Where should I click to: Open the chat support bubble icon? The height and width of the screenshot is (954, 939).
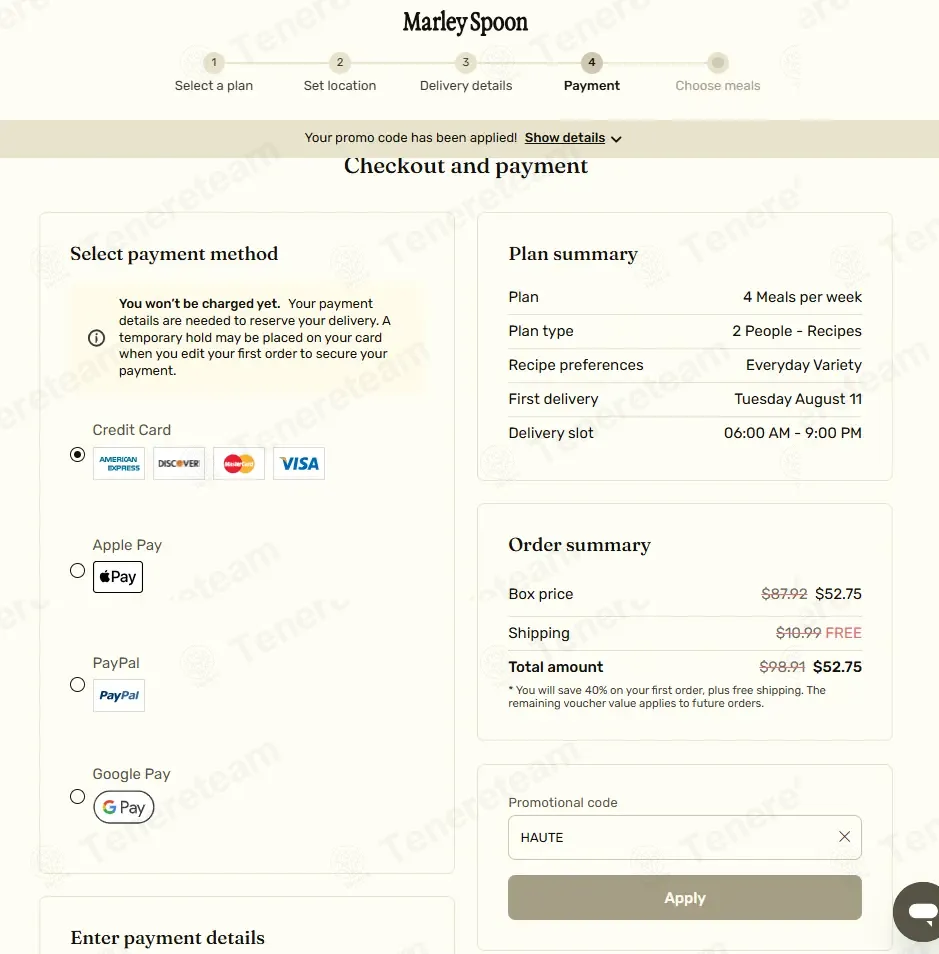(x=919, y=911)
